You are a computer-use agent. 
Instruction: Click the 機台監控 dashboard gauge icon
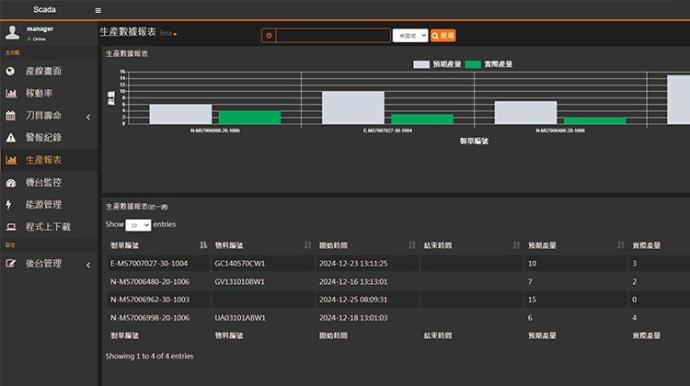[x=11, y=183]
